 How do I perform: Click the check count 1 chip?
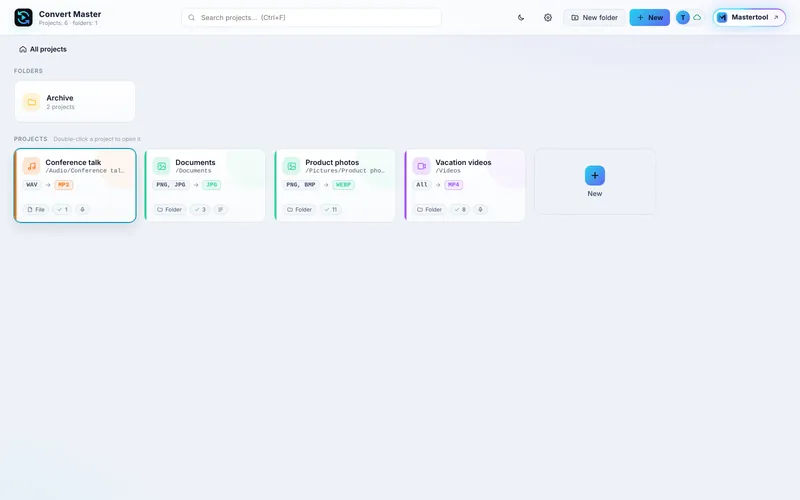point(62,209)
